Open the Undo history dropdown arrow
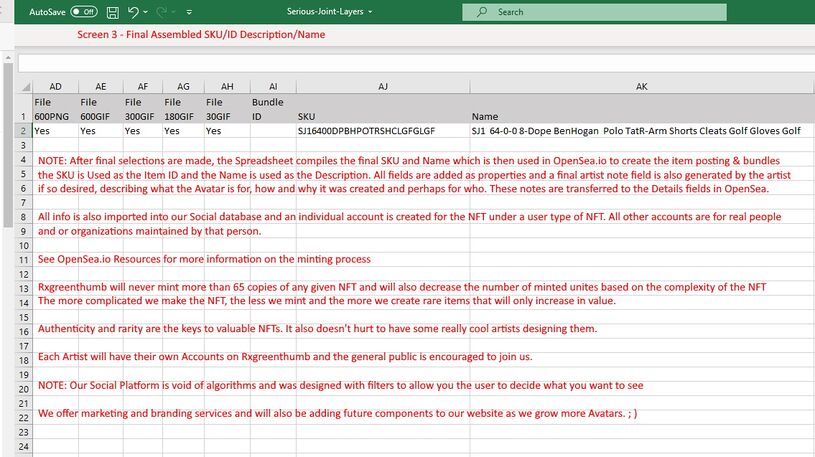This screenshot has height=457, width=815. pyautogui.click(x=146, y=12)
